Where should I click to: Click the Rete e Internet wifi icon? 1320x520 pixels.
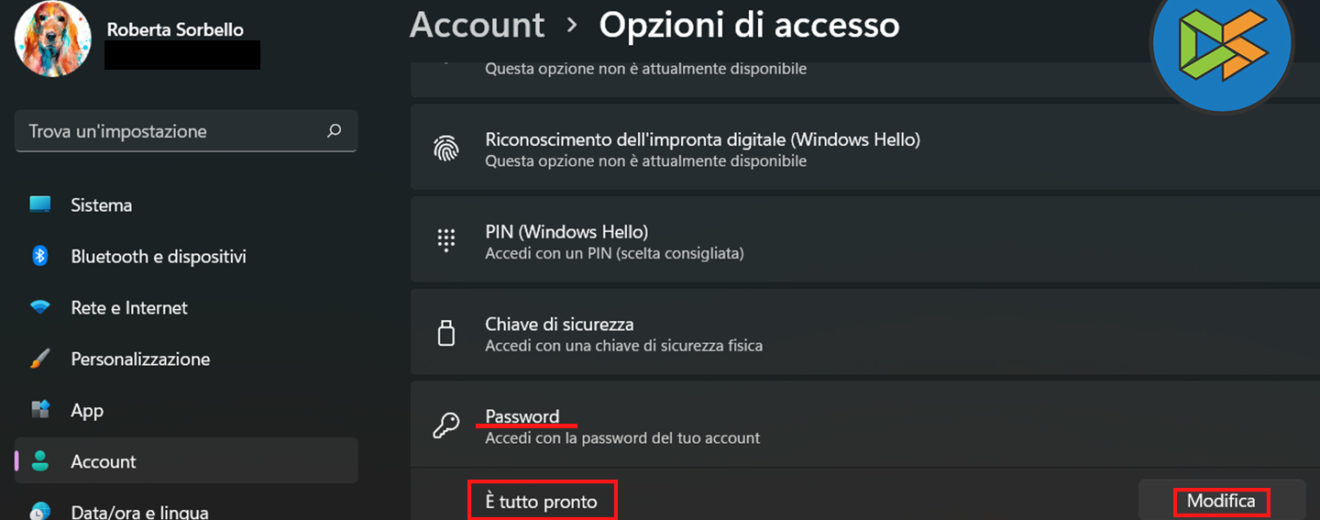(x=40, y=308)
